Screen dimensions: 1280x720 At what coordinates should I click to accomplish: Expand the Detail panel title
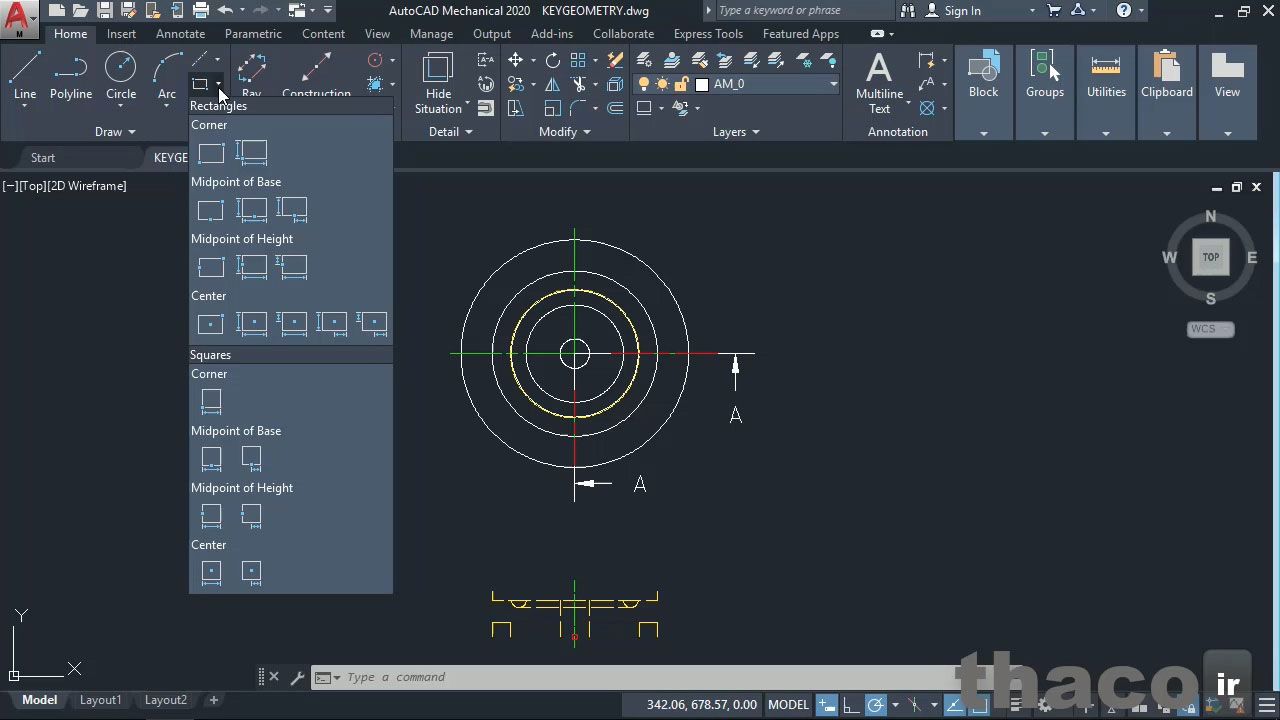[451, 132]
